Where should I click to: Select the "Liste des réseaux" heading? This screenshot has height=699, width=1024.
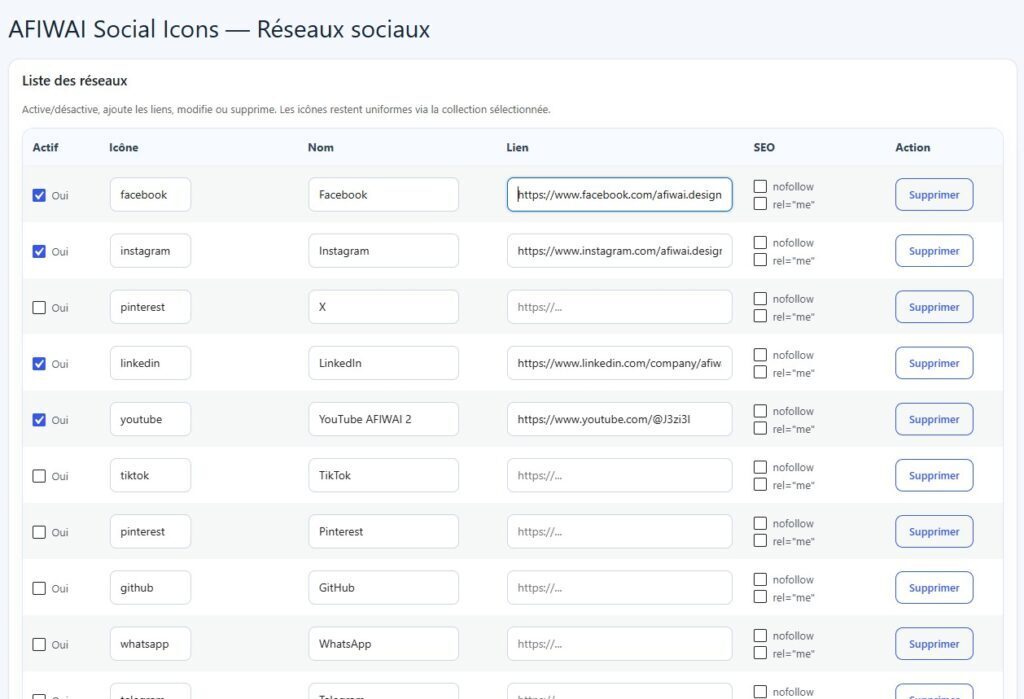(x=74, y=81)
